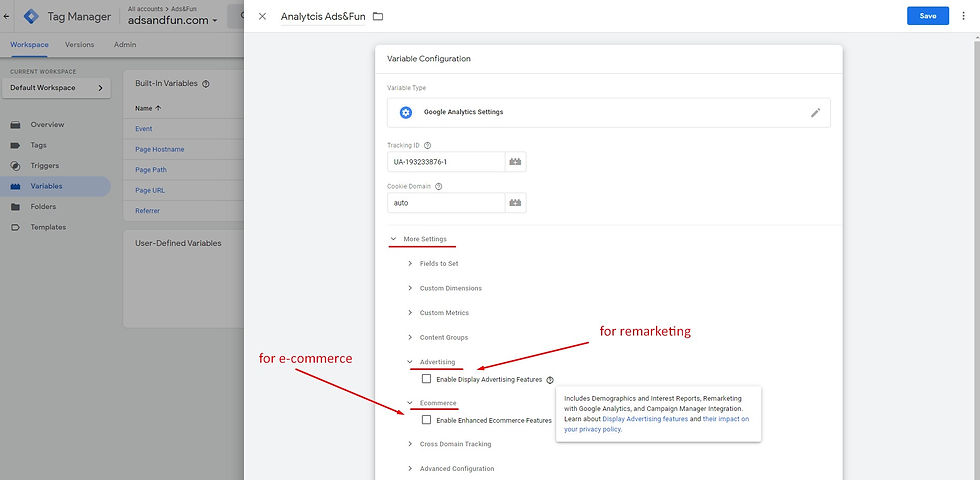
Task: Open the three-dot more options menu
Action: point(963,16)
